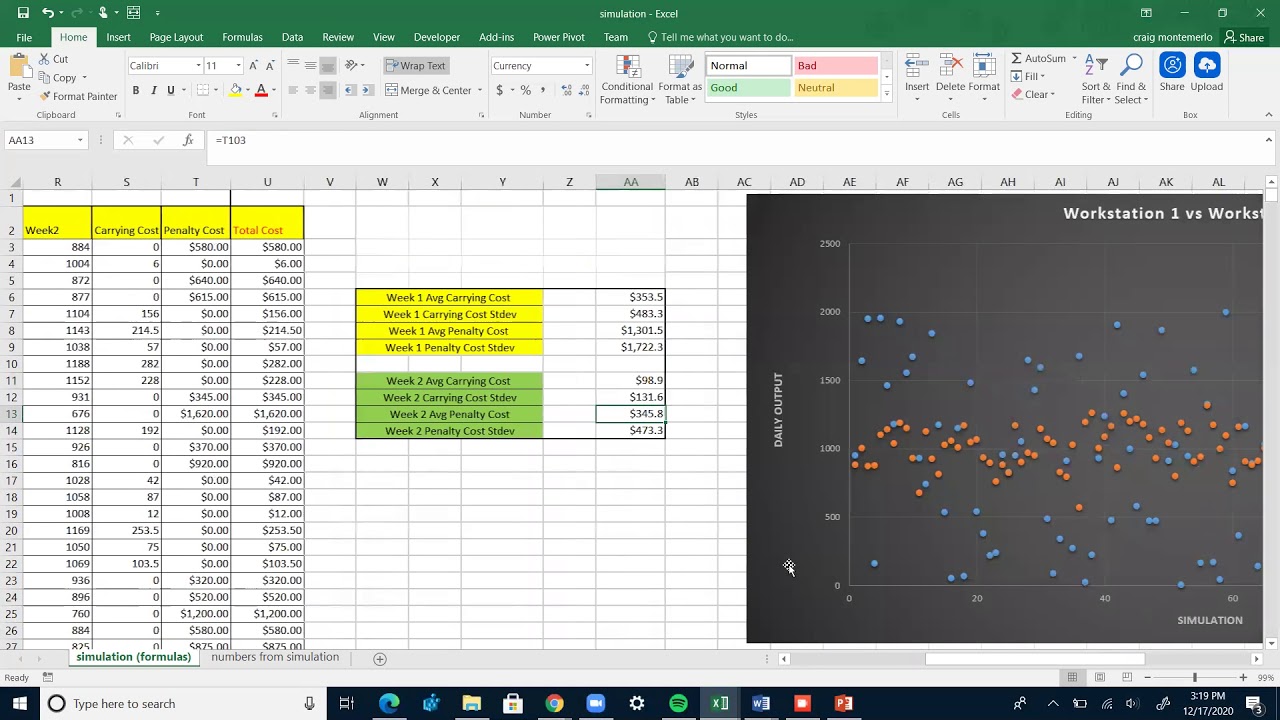Increase font size with larger A icon
Viewport: 1280px width, 720px height.
(x=254, y=66)
